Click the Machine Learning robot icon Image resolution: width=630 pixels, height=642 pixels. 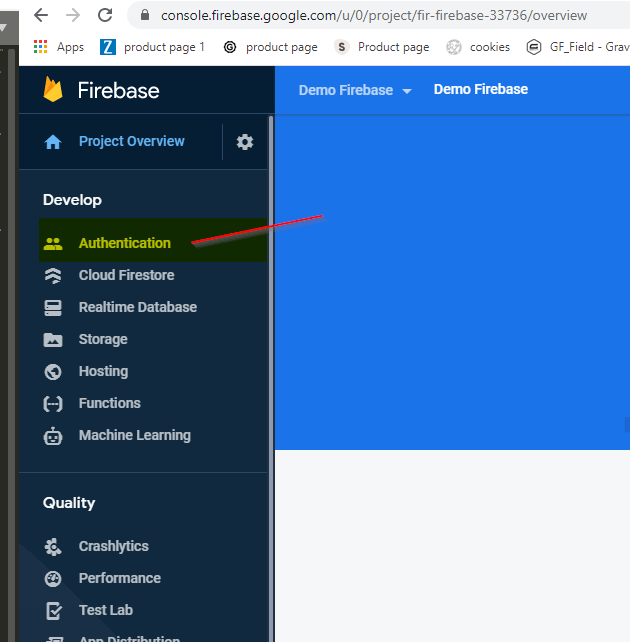point(53,436)
